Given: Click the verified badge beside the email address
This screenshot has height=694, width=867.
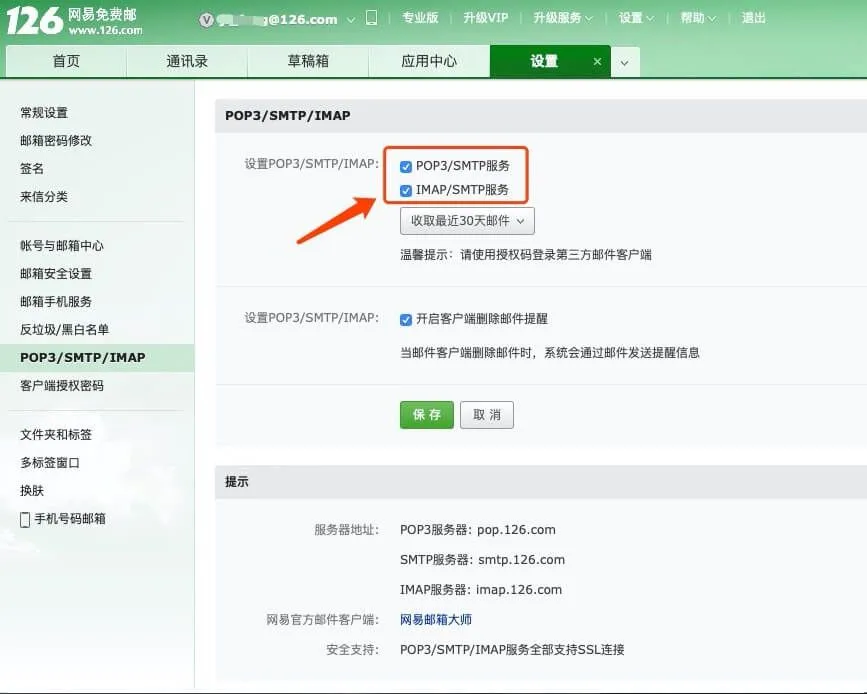Looking at the screenshot, I should point(207,19).
